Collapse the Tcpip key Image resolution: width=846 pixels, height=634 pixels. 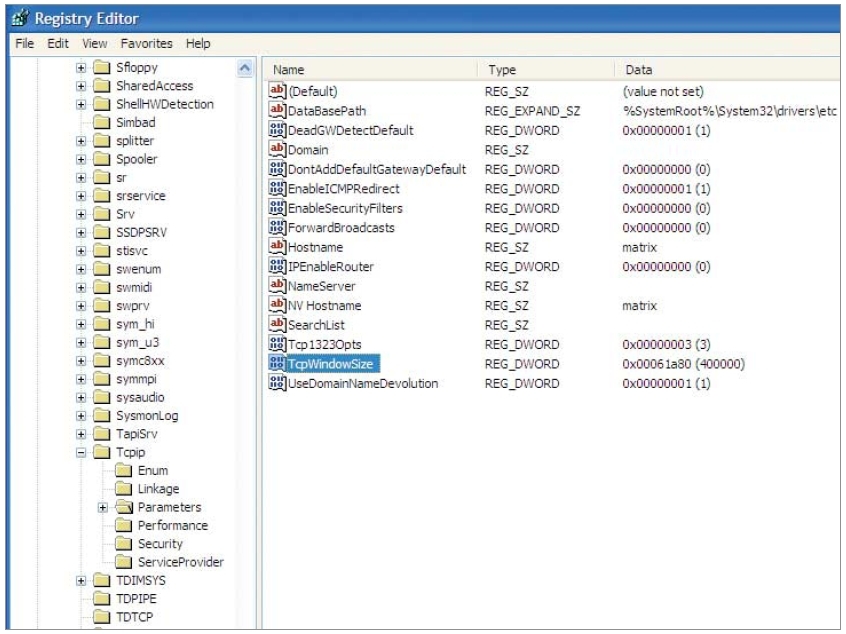pos(81,452)
